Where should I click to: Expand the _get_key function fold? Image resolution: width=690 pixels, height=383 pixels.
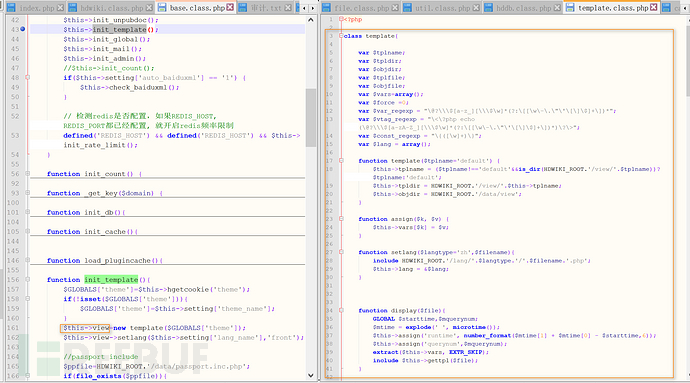27,193
